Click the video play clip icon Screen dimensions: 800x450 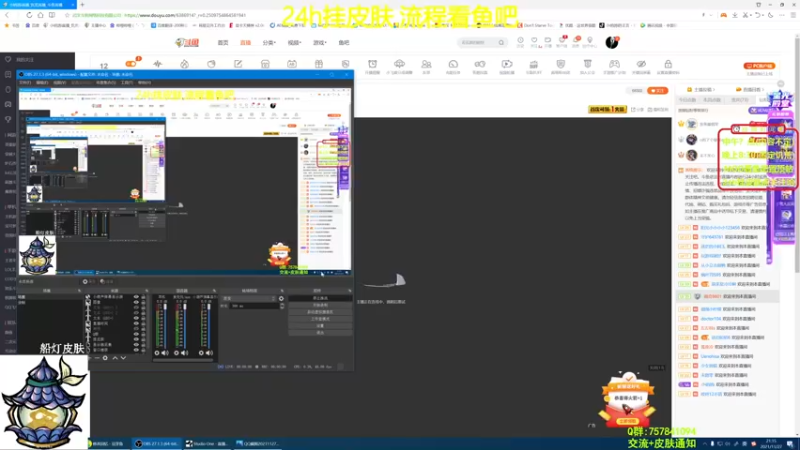point(507,64)
